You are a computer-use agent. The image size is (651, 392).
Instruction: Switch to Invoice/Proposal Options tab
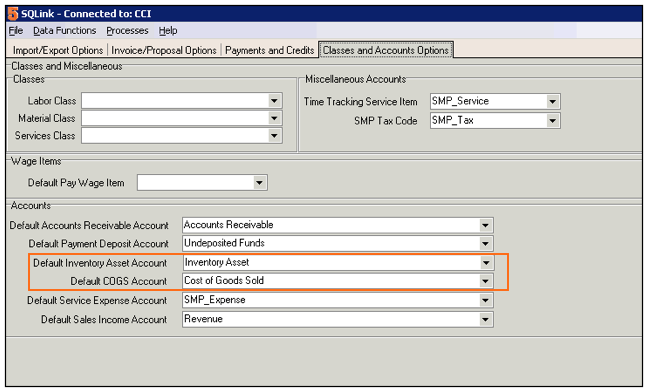pos(164,50)
